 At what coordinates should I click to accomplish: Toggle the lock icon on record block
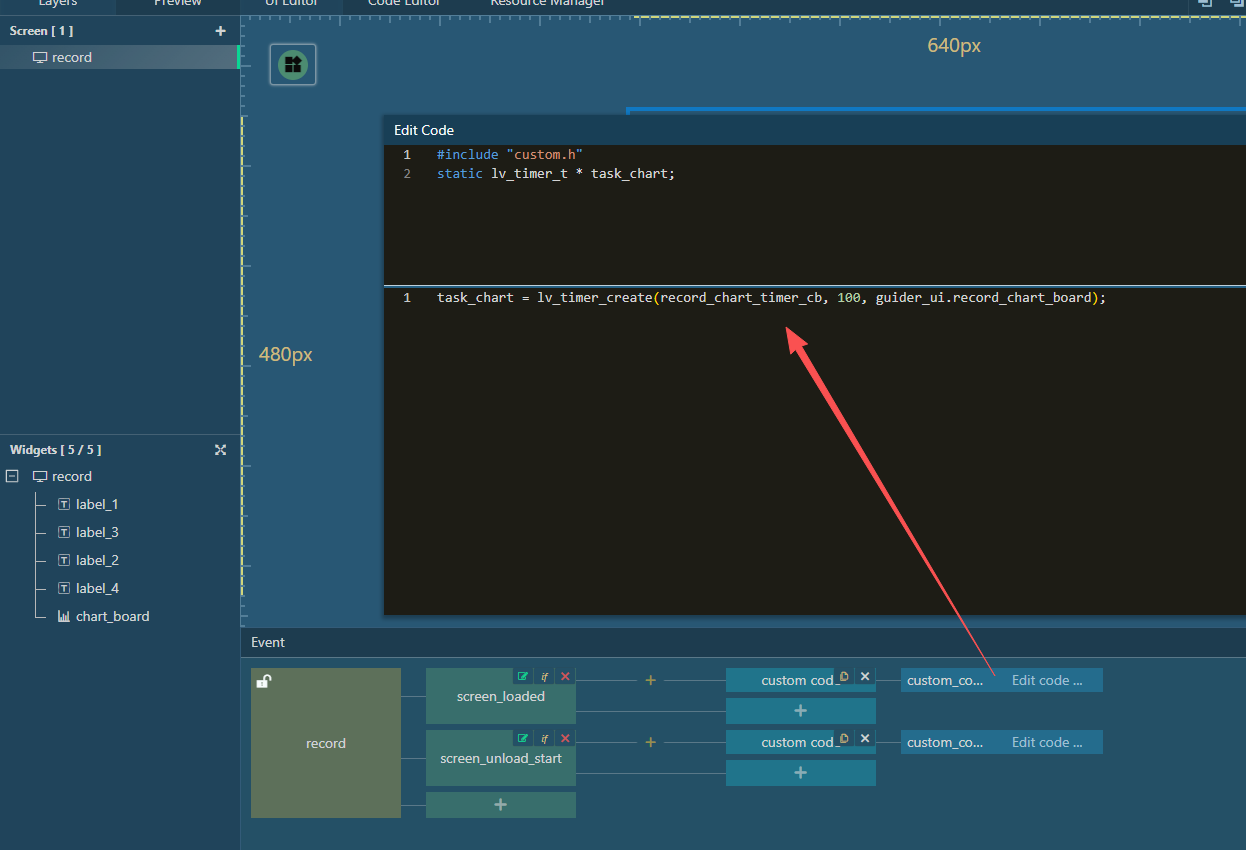(x=263, y=682)
